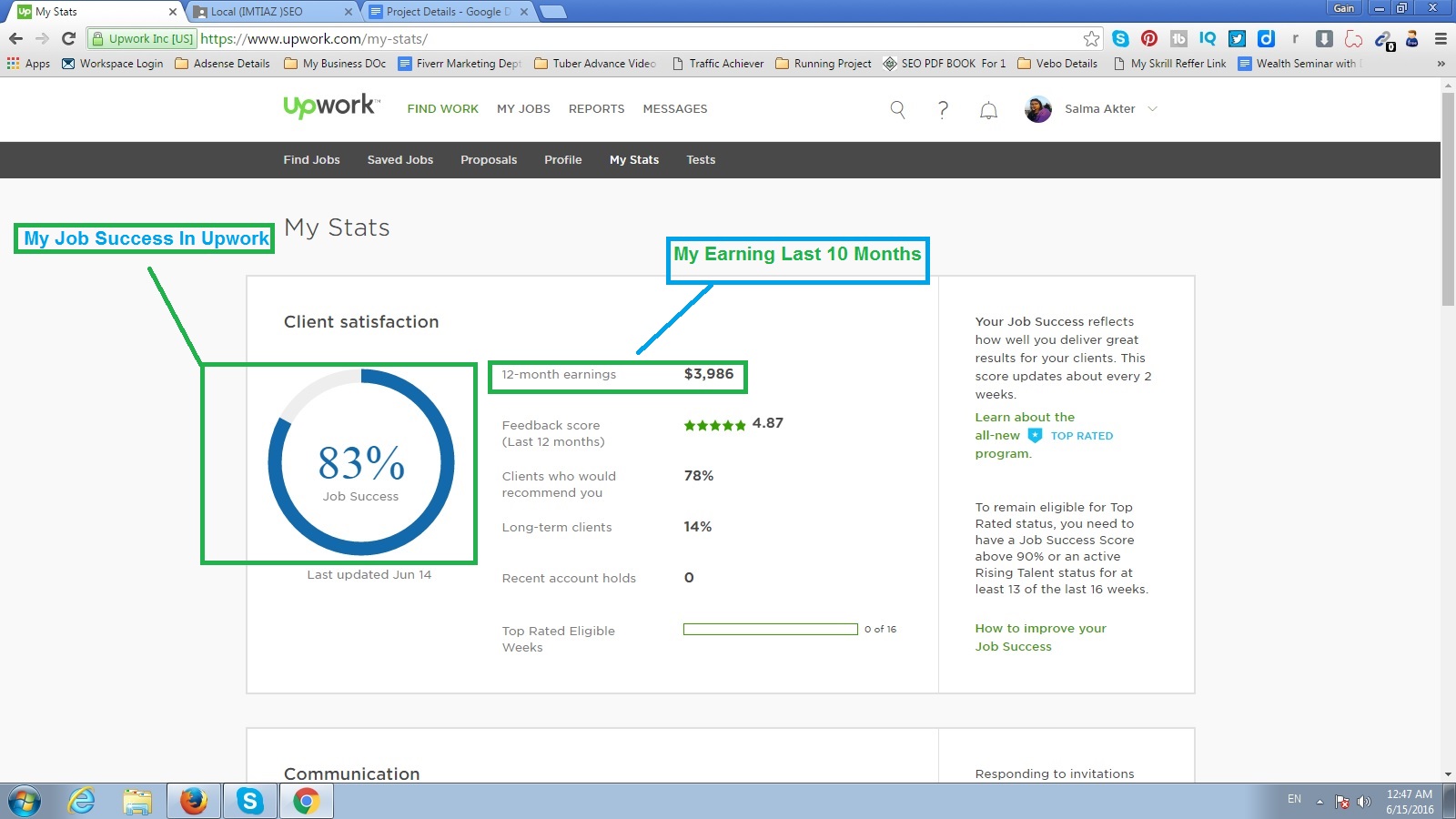Image resolution: width=1456 pixels, height=819 pixels.
Task: Open the My Skrill Reffer Link bookmark
Action: (1169, 64)
